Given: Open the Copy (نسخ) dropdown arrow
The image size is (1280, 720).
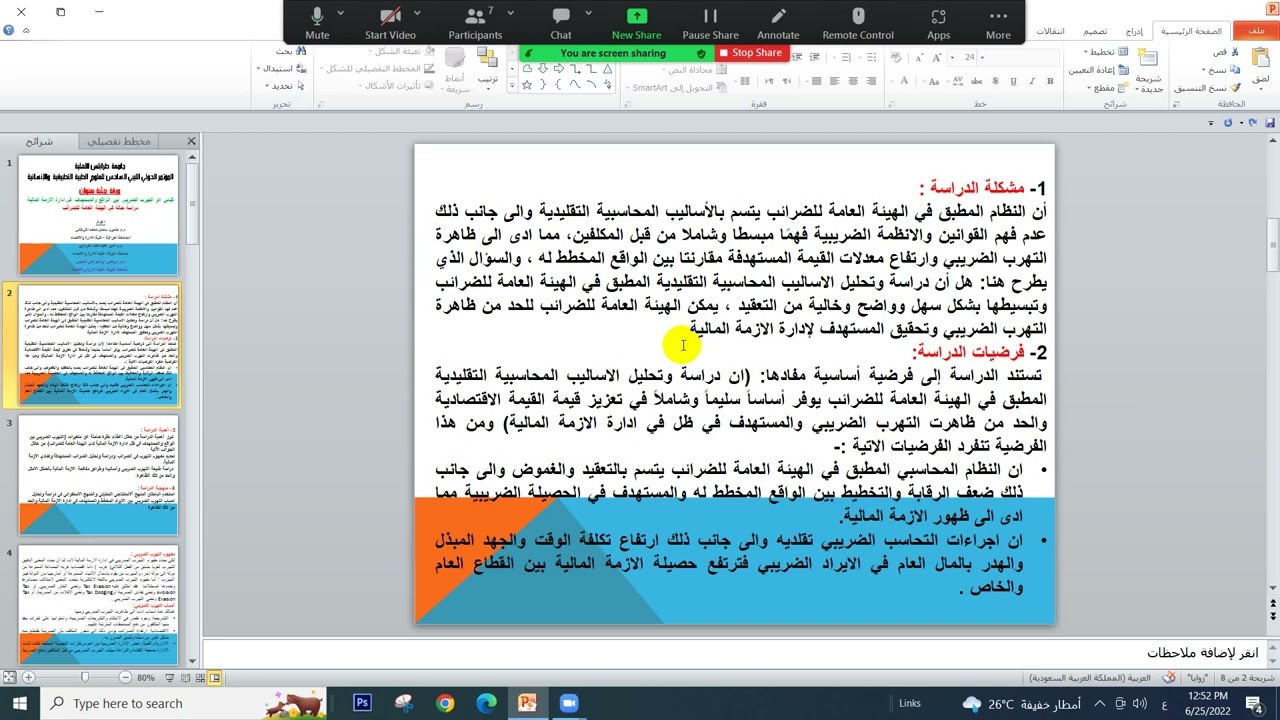Looking at the screenshot, I should point(1204,70).
